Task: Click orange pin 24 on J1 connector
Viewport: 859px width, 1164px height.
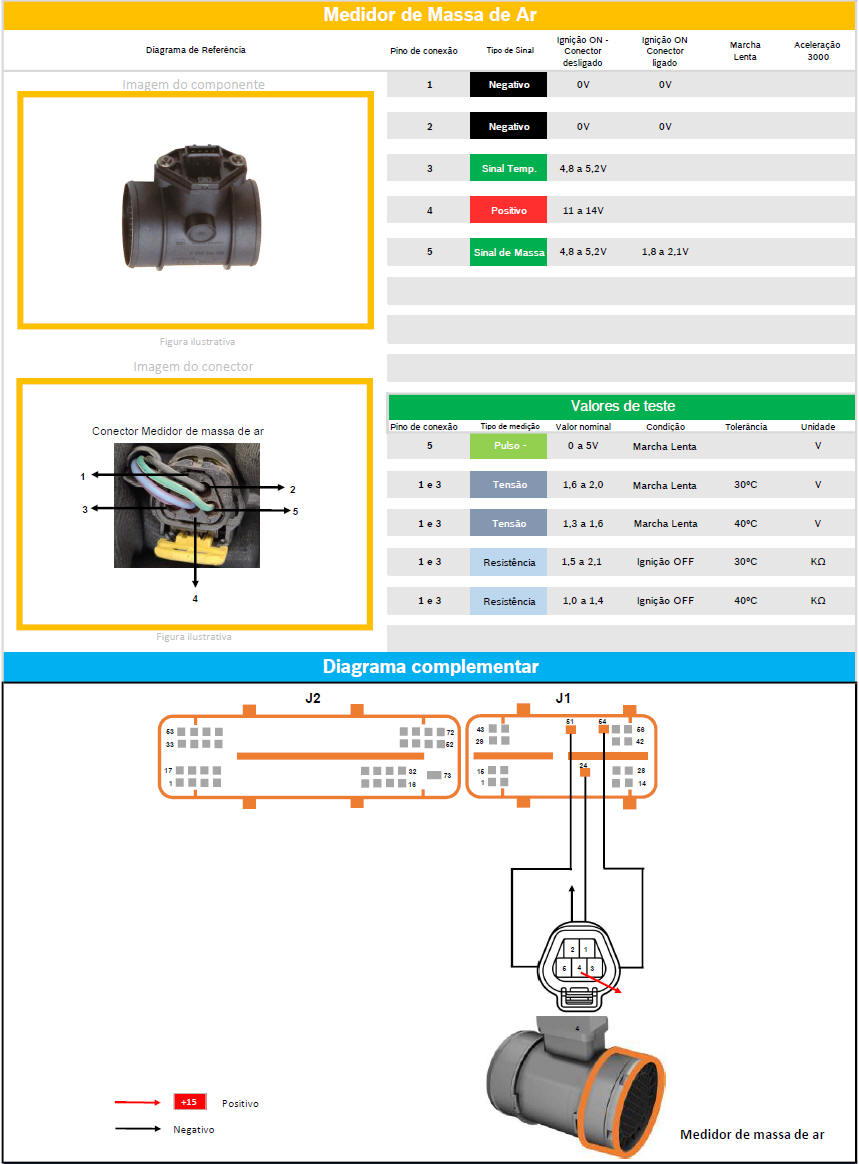Action: (x=584, y=773)
